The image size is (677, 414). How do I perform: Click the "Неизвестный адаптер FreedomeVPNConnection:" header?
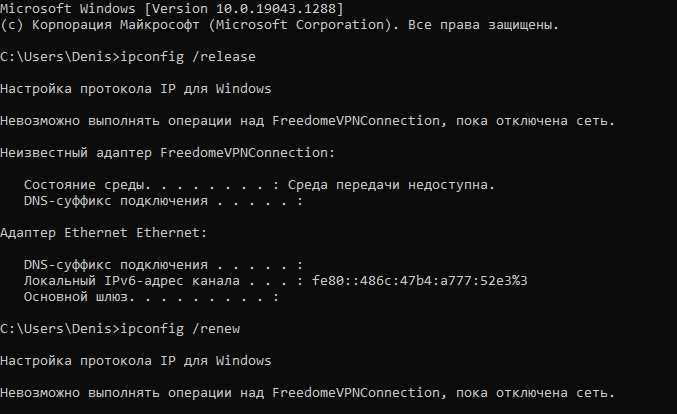pos(168,152)
